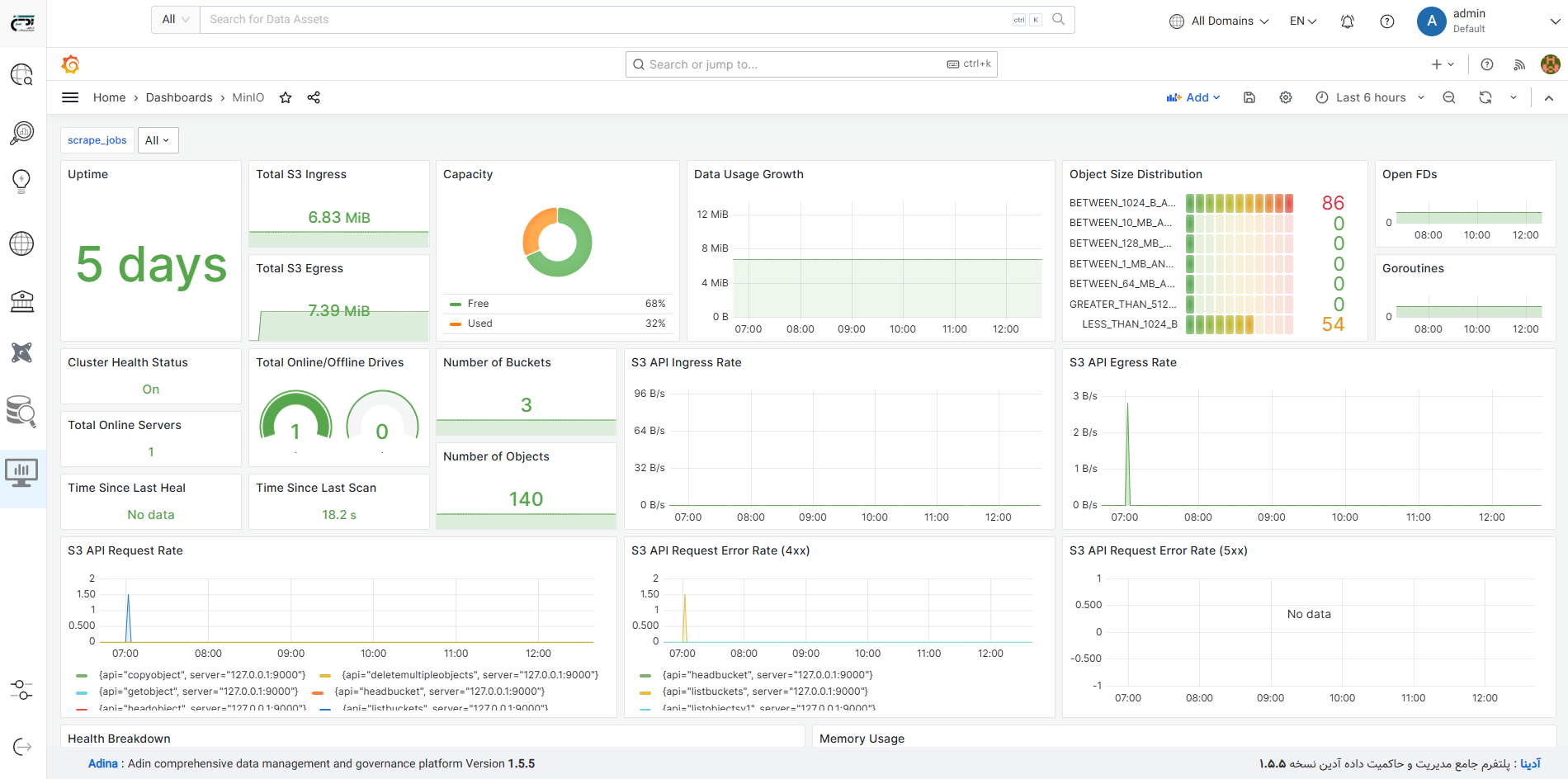Toggle the copyobject legend series
This screenshot has width=1568, height=779.
(x=201, y=675)
